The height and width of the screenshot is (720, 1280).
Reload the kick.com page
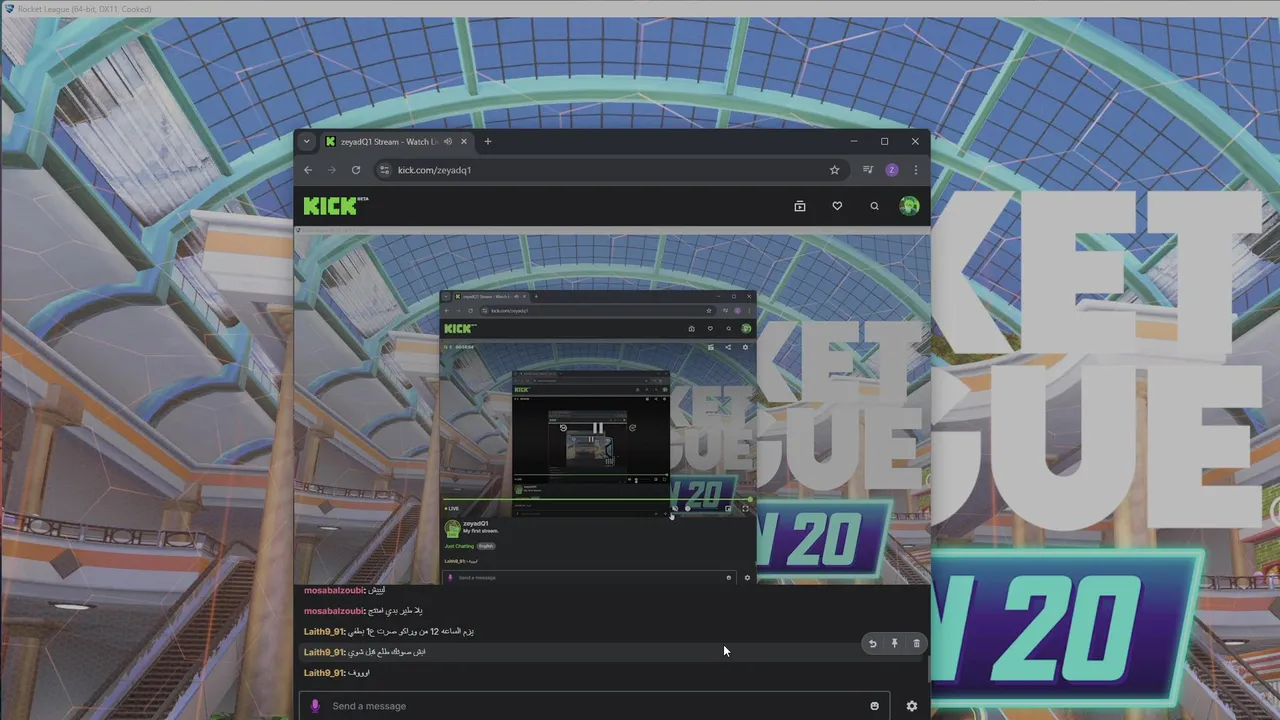tap(356, 170)
